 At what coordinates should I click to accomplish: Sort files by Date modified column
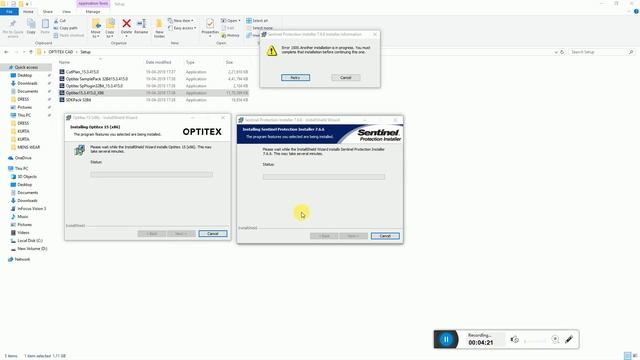pyautogui.click(x=158, y=62)
